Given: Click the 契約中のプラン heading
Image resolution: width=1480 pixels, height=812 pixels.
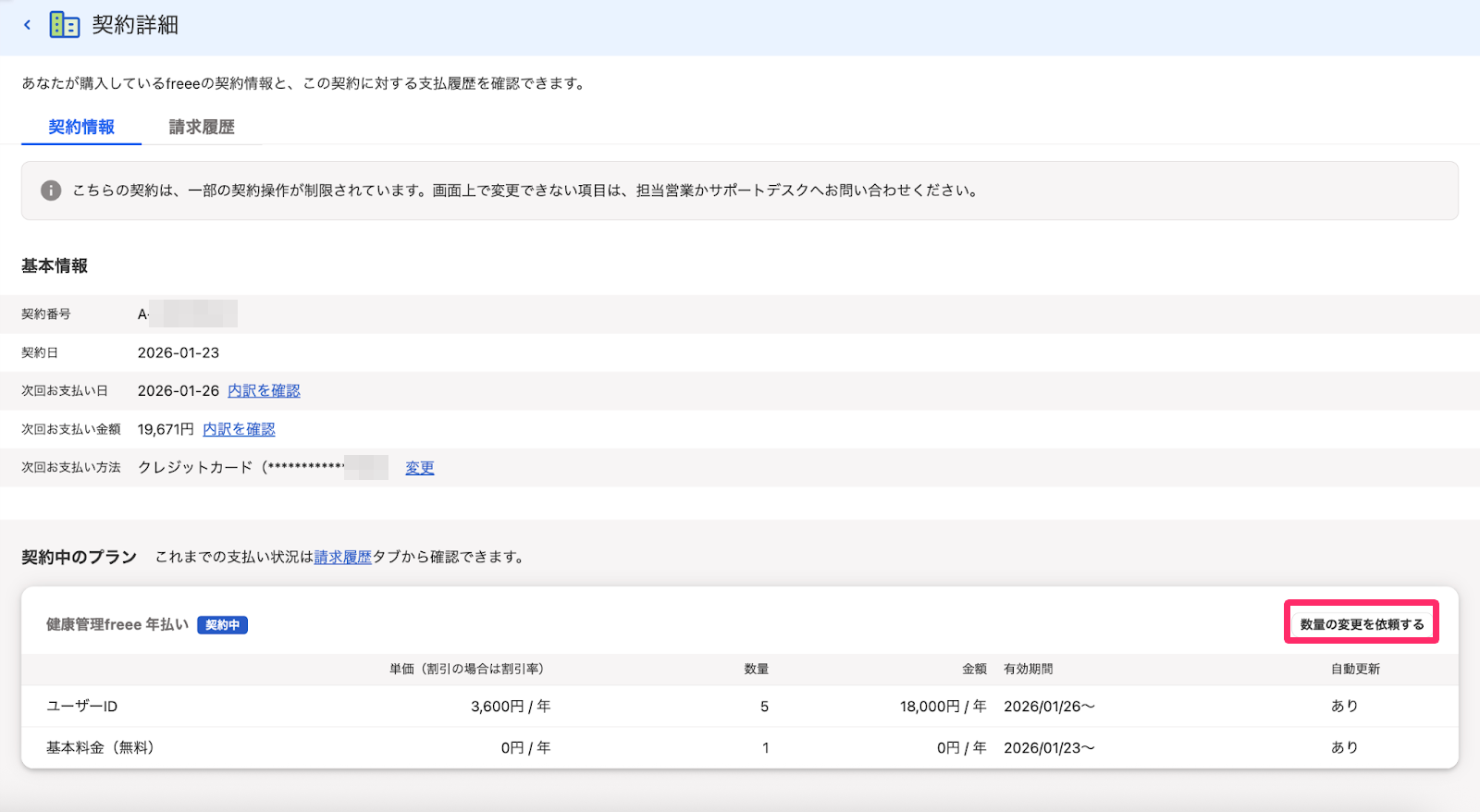Looking at the screenshot, I should tap(79, 557).
